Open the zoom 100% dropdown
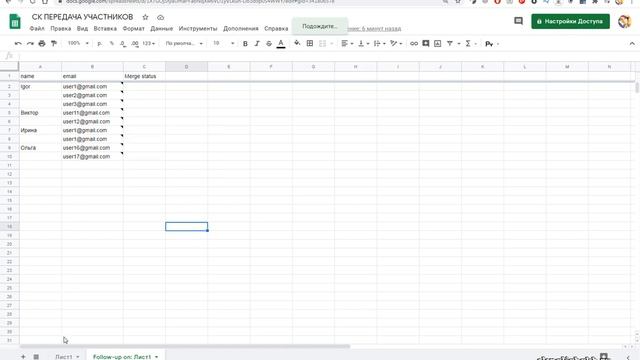 pyautogui.click(x=78, y=43)
